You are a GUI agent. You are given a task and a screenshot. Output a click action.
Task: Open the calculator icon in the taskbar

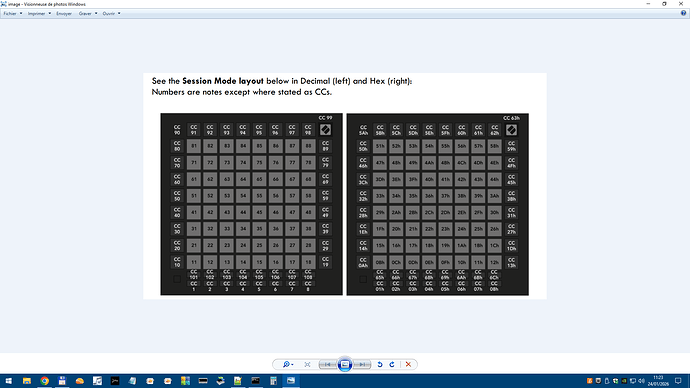[273, 381]
